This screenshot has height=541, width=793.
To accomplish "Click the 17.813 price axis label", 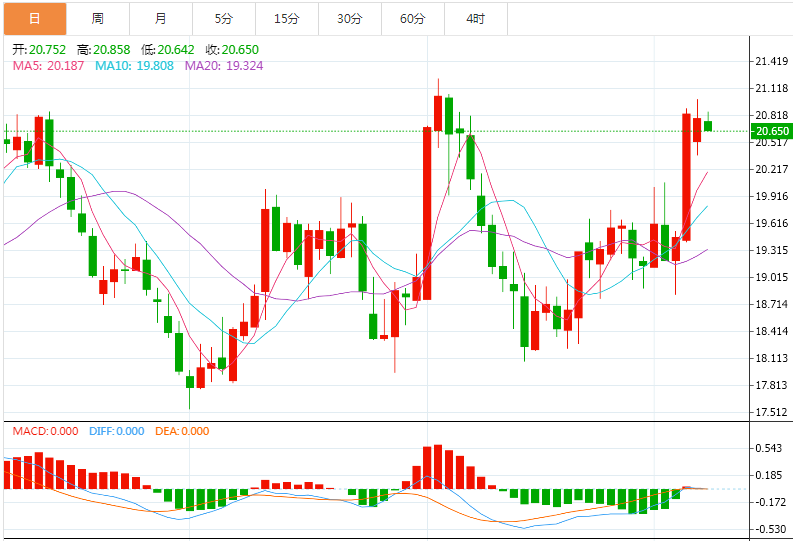I will pos(771,385).
